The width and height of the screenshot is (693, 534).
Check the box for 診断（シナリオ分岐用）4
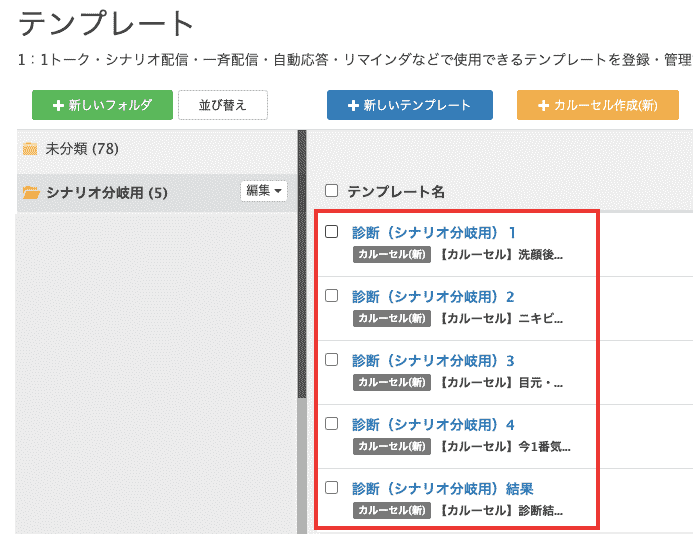coord(332,424)
